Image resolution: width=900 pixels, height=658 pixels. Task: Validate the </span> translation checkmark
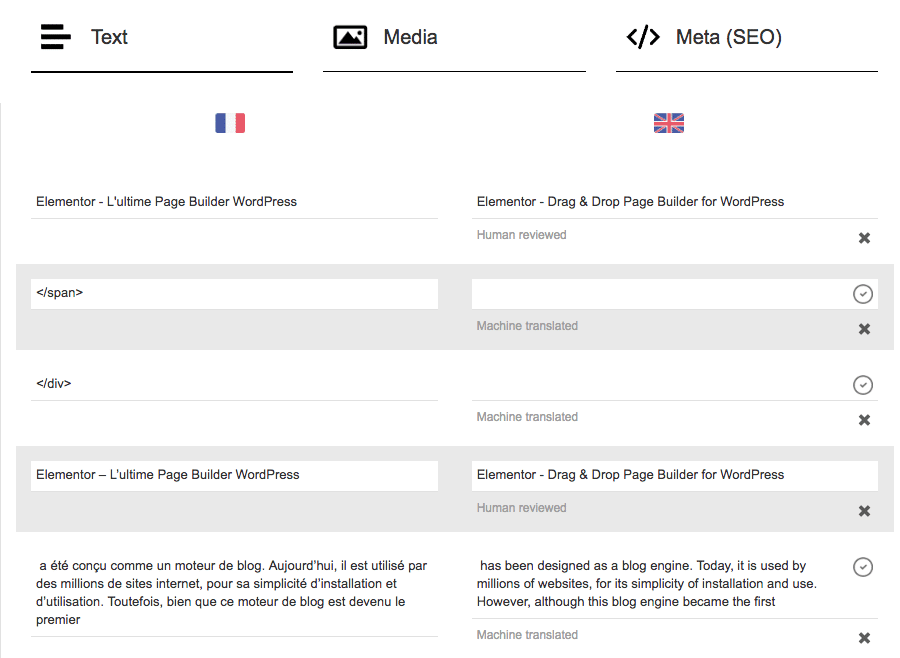coord(863,294)
